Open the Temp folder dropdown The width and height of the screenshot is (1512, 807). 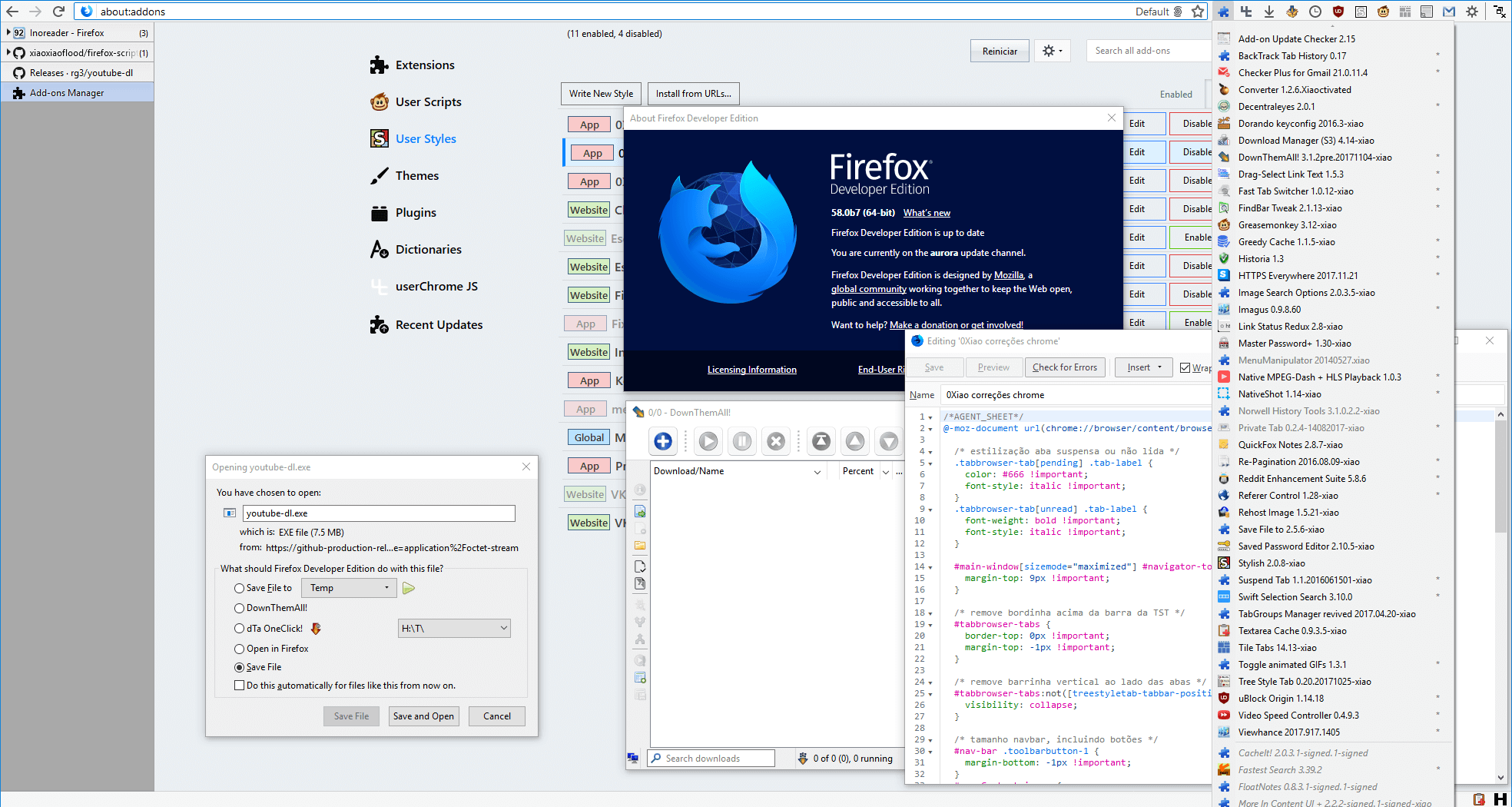pyautogui.click(x=349, y=588)
